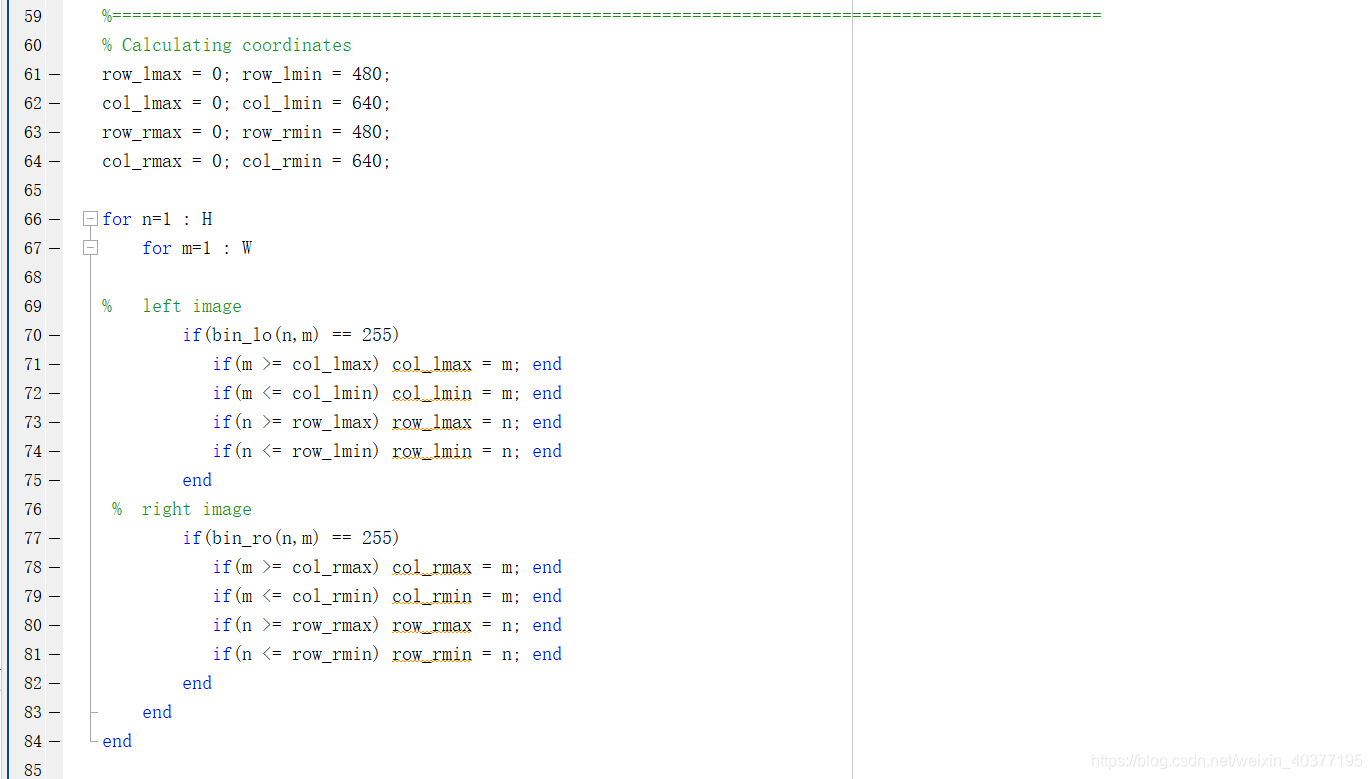Click the breakpoint dash beside line 64

tap(54, 161)
